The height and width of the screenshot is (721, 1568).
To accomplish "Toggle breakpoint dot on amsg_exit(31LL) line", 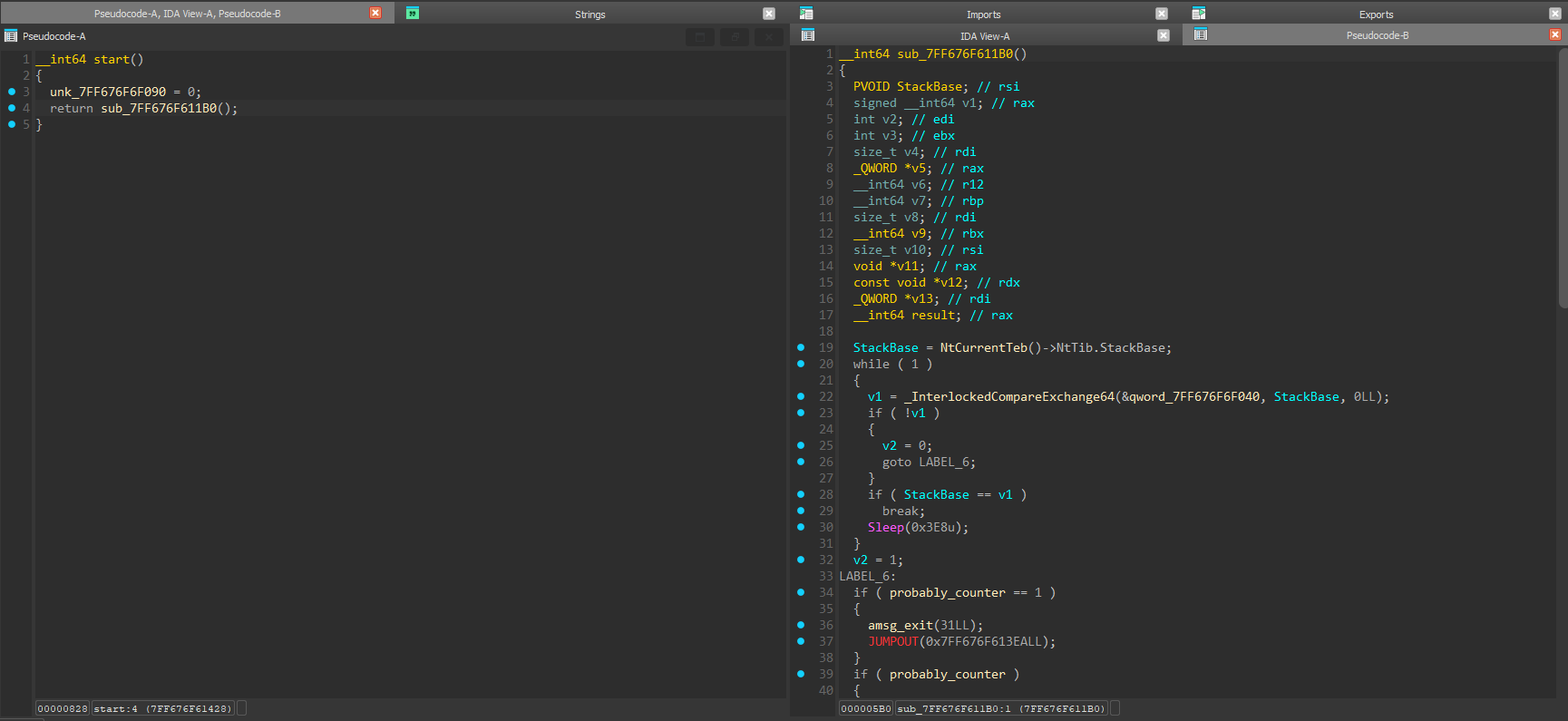I will click(x=801, y=625).
